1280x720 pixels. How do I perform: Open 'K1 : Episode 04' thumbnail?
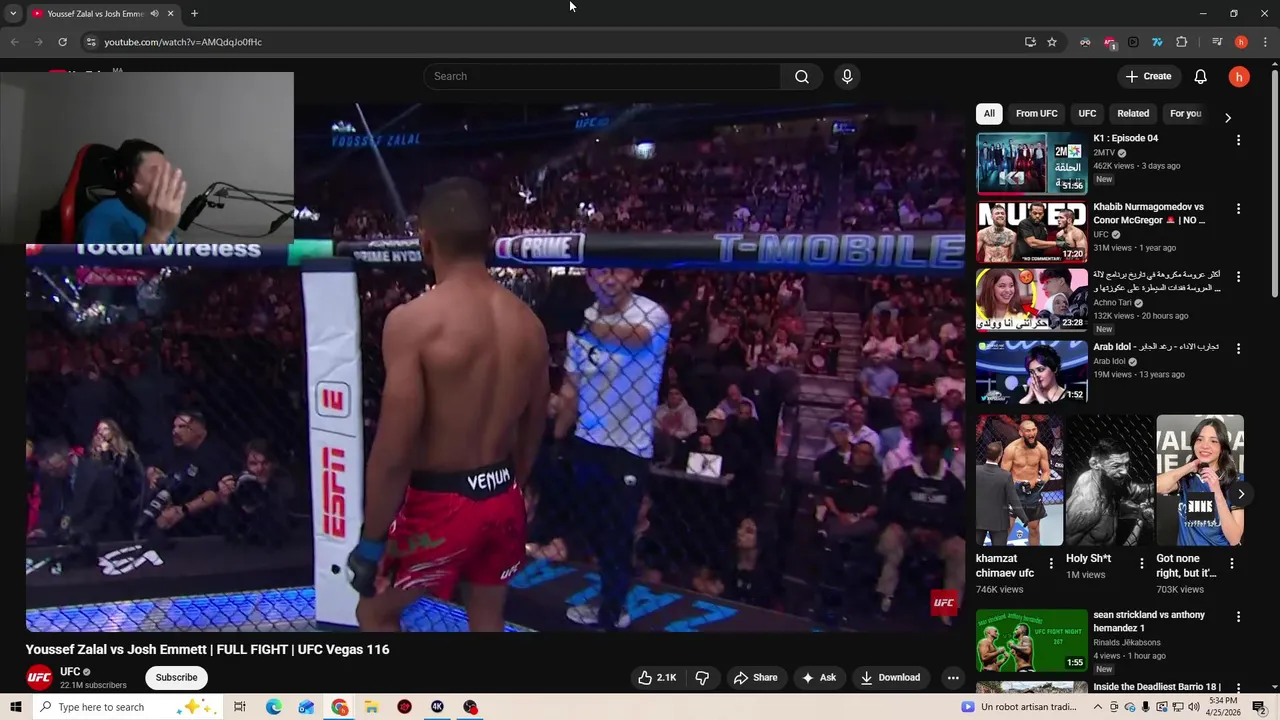[1032, 163]
